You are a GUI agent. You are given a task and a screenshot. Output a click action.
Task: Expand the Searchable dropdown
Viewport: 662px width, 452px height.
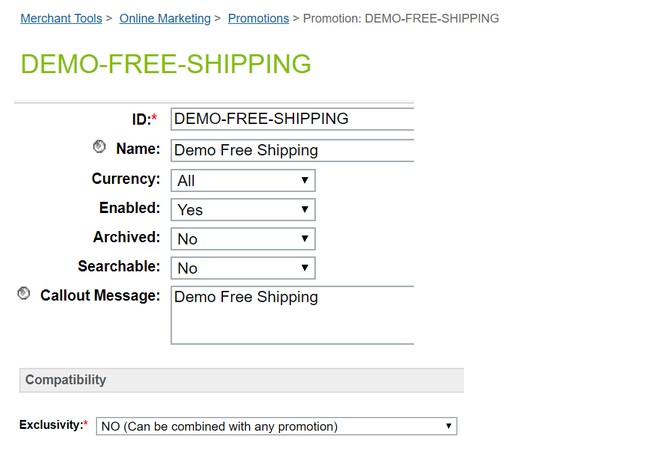click(243, 268)
